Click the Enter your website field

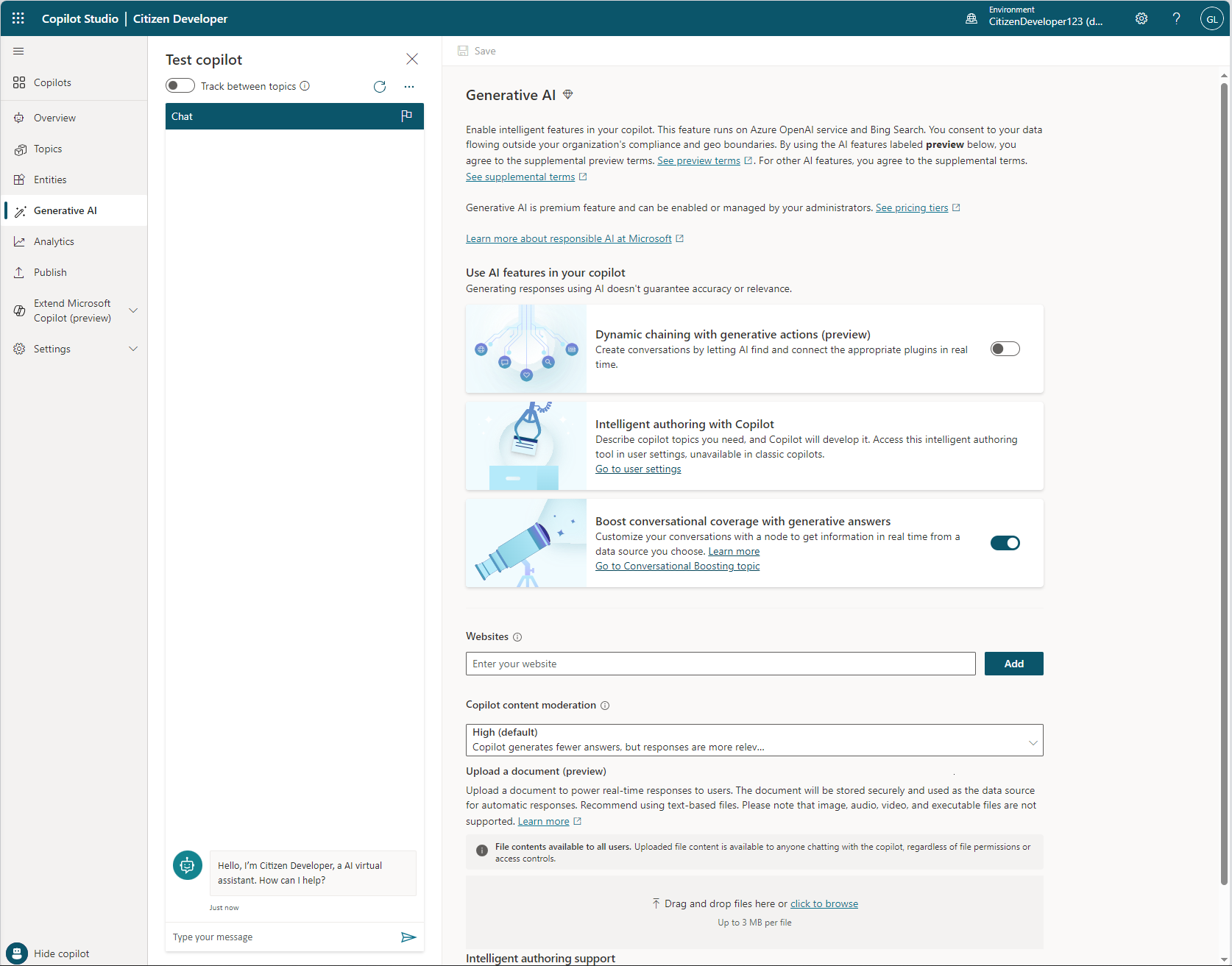720,664
